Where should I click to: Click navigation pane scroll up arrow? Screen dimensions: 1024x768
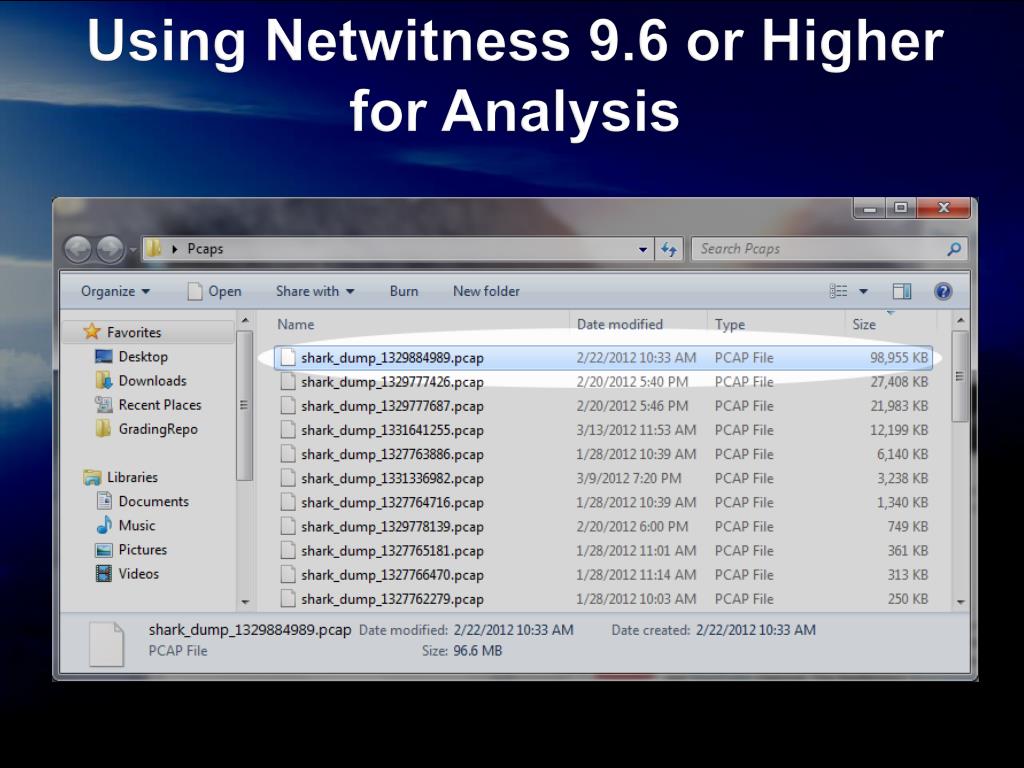pyautogui.click(x=244, y=321)
